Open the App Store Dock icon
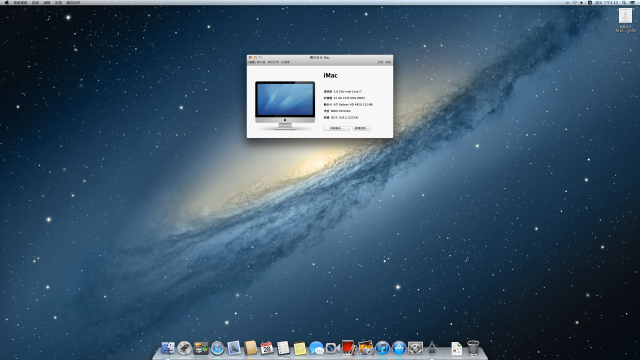Screen dimensions: 640x360 pyautogui.click(x=399, y=348)
